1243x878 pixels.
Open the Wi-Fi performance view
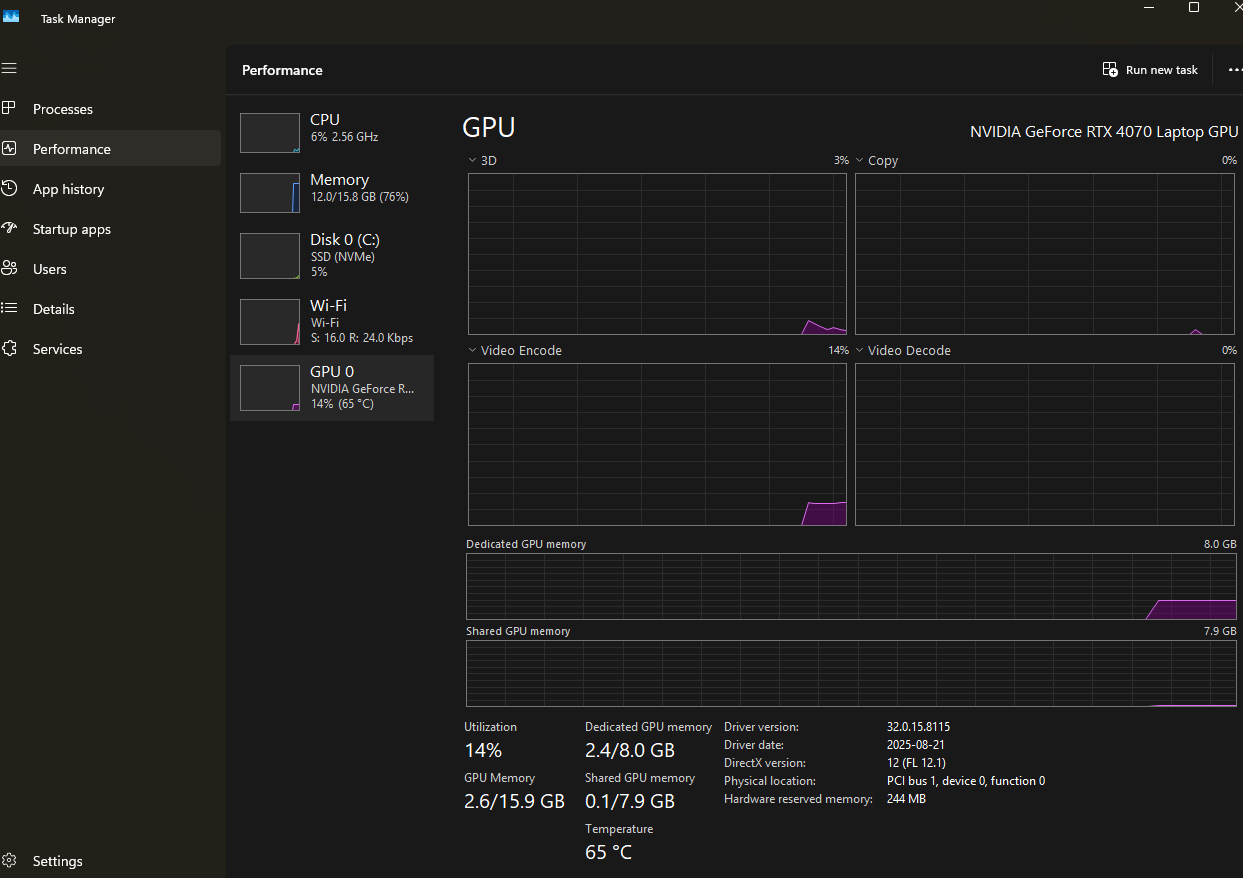(331, 321)
